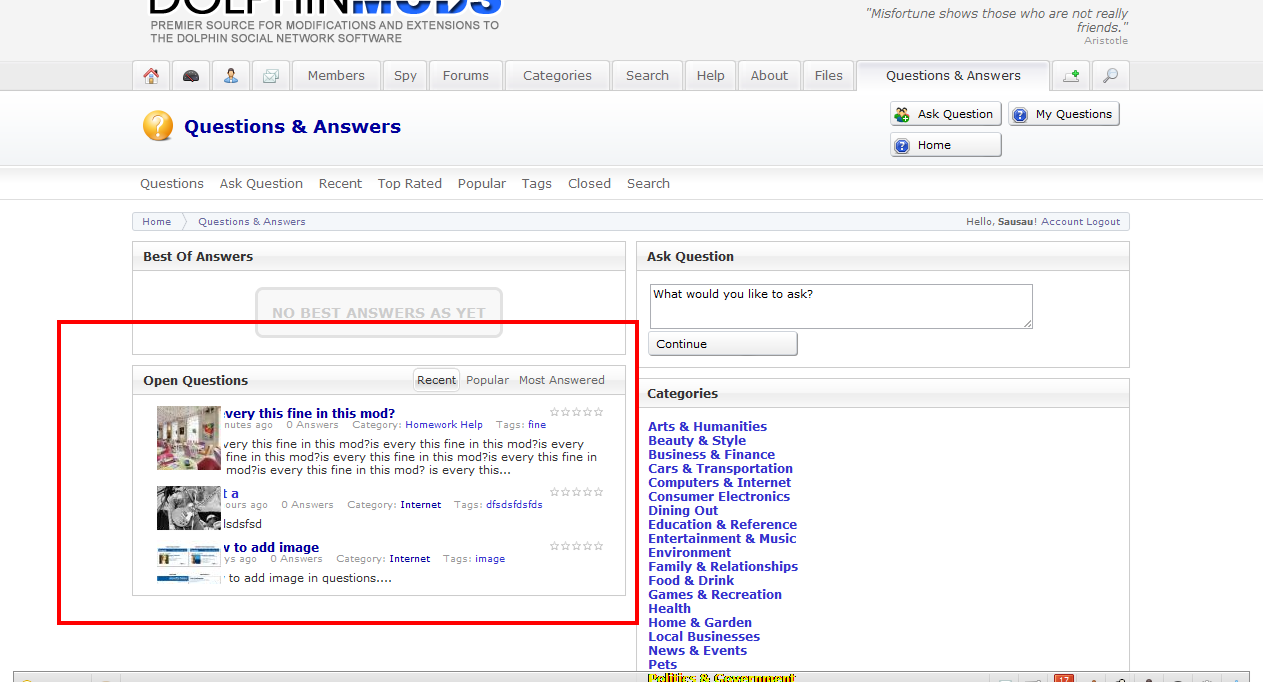Open the Top Rated submenu item
The width and height of the screenshot is (1263, 682).
click(x=409, y=184)
